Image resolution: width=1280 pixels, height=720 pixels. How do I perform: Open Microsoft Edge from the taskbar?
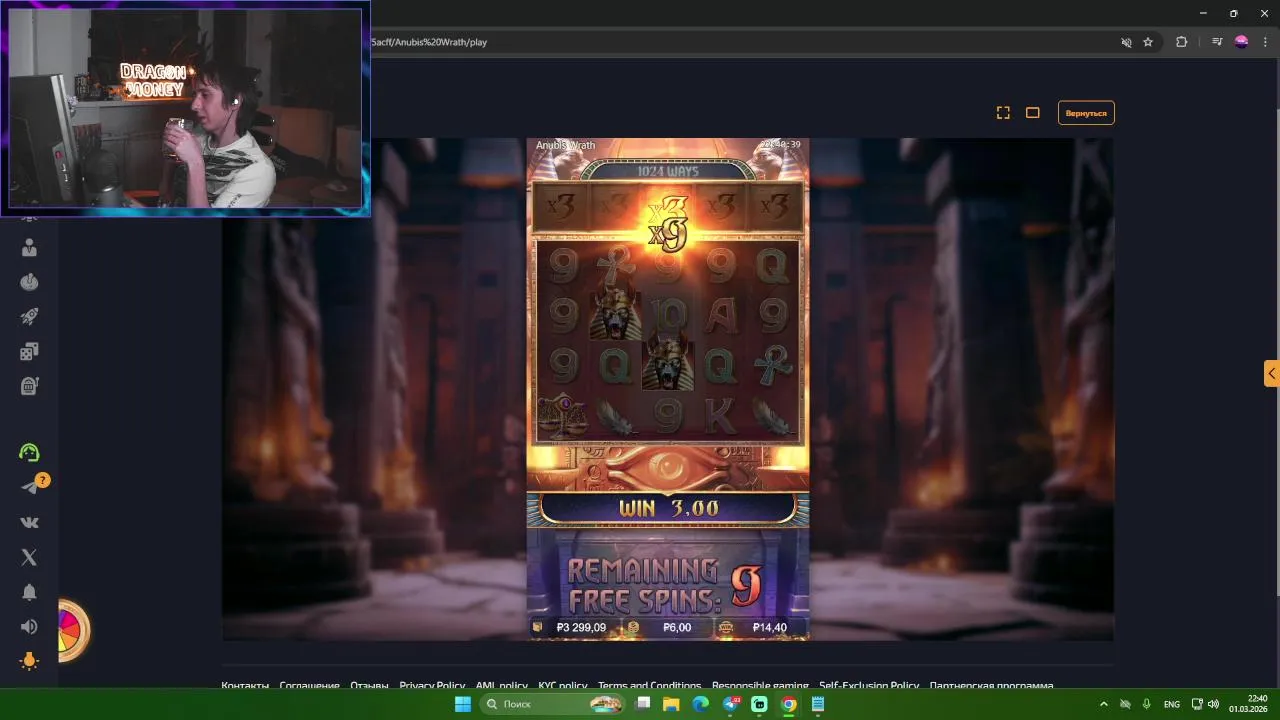coord(700,704)
